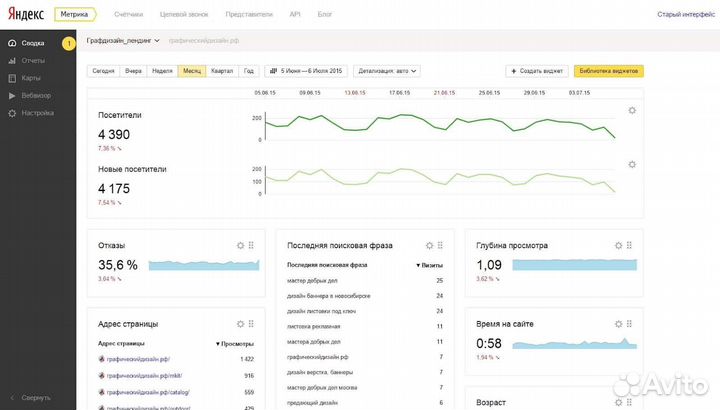Sort search phrases by Визиты column

[x=429, y=265]
